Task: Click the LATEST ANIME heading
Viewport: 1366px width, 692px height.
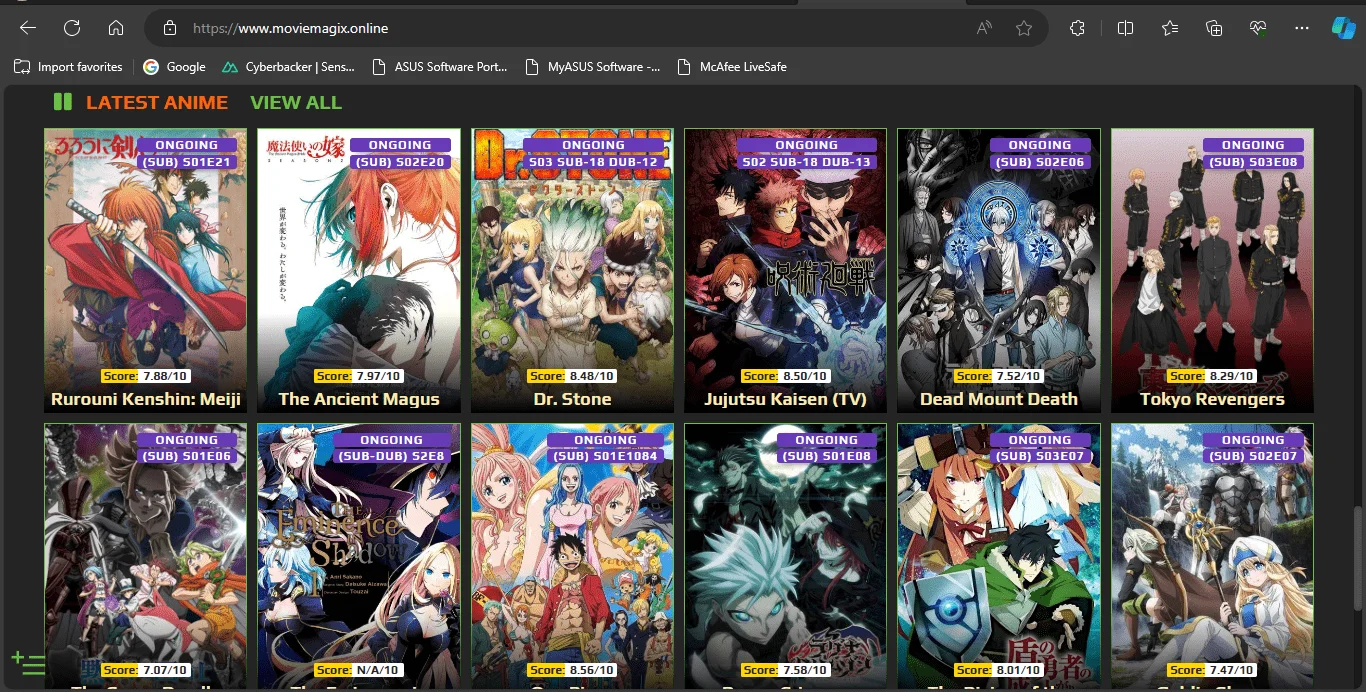Action: 157,102
